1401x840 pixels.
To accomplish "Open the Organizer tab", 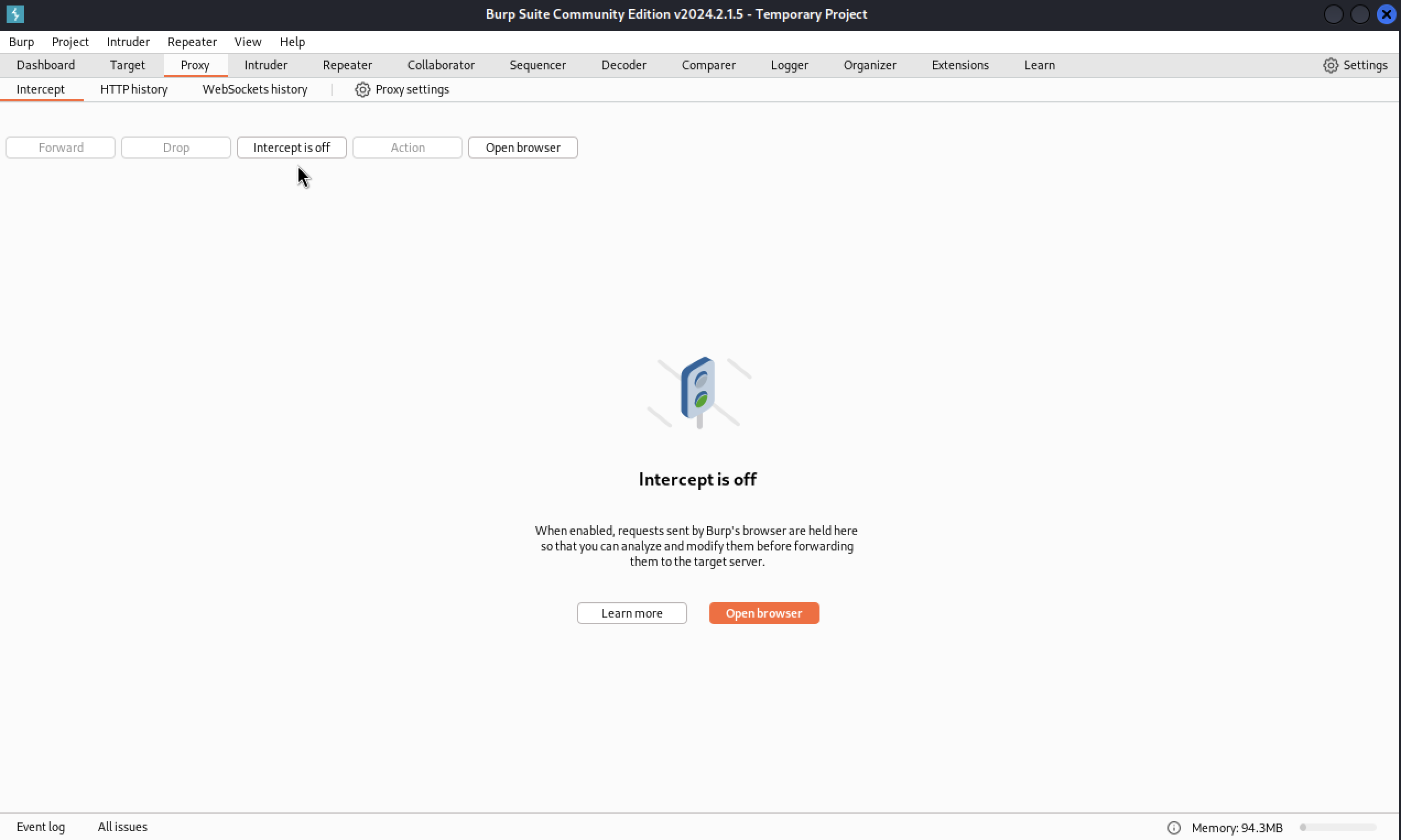I will [x=870, y=65].
